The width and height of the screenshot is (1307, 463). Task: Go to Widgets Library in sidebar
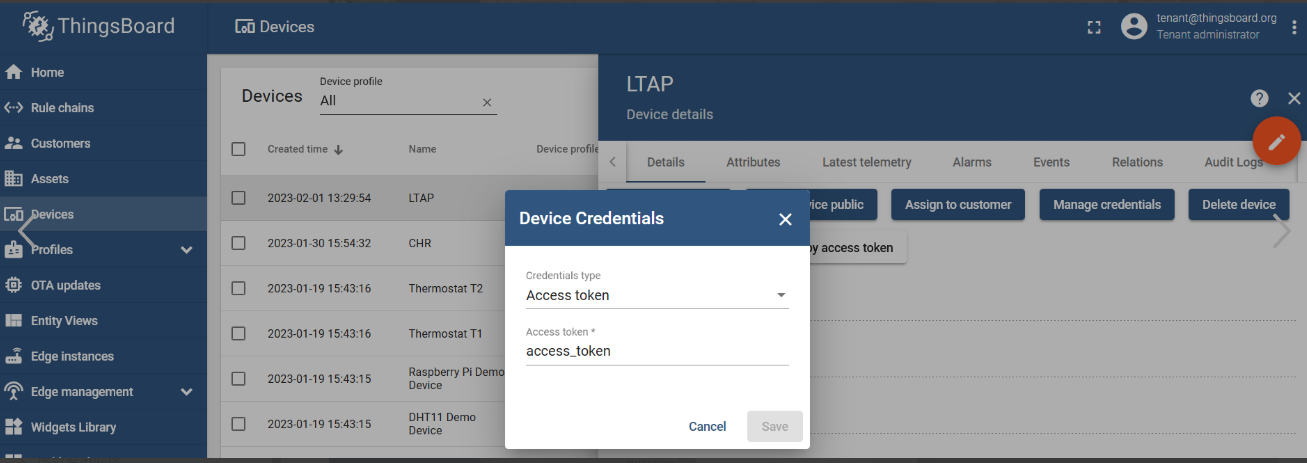click(73, 427)
